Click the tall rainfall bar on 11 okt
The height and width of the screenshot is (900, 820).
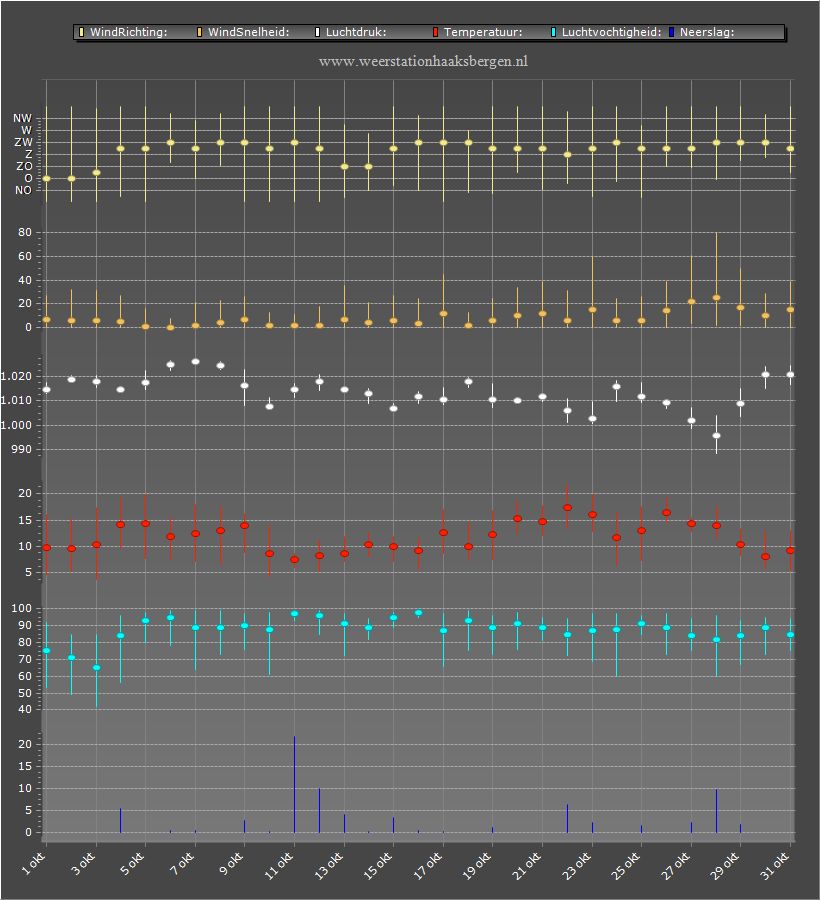click(294, 784)
